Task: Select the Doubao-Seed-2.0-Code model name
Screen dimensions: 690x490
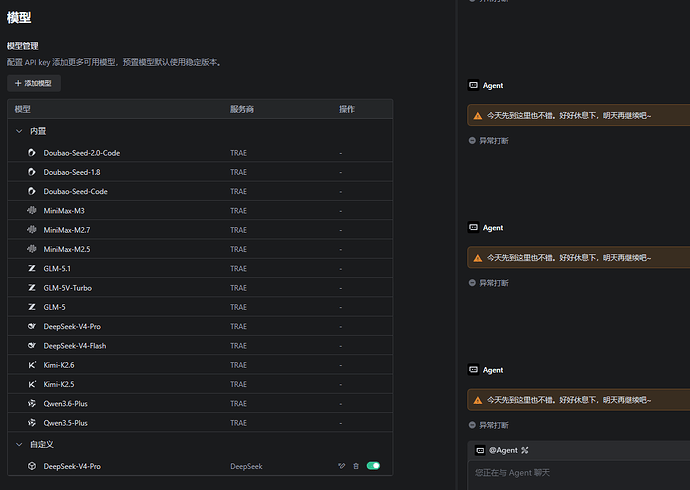Action: pyautogui.click(x=81, y=153)
